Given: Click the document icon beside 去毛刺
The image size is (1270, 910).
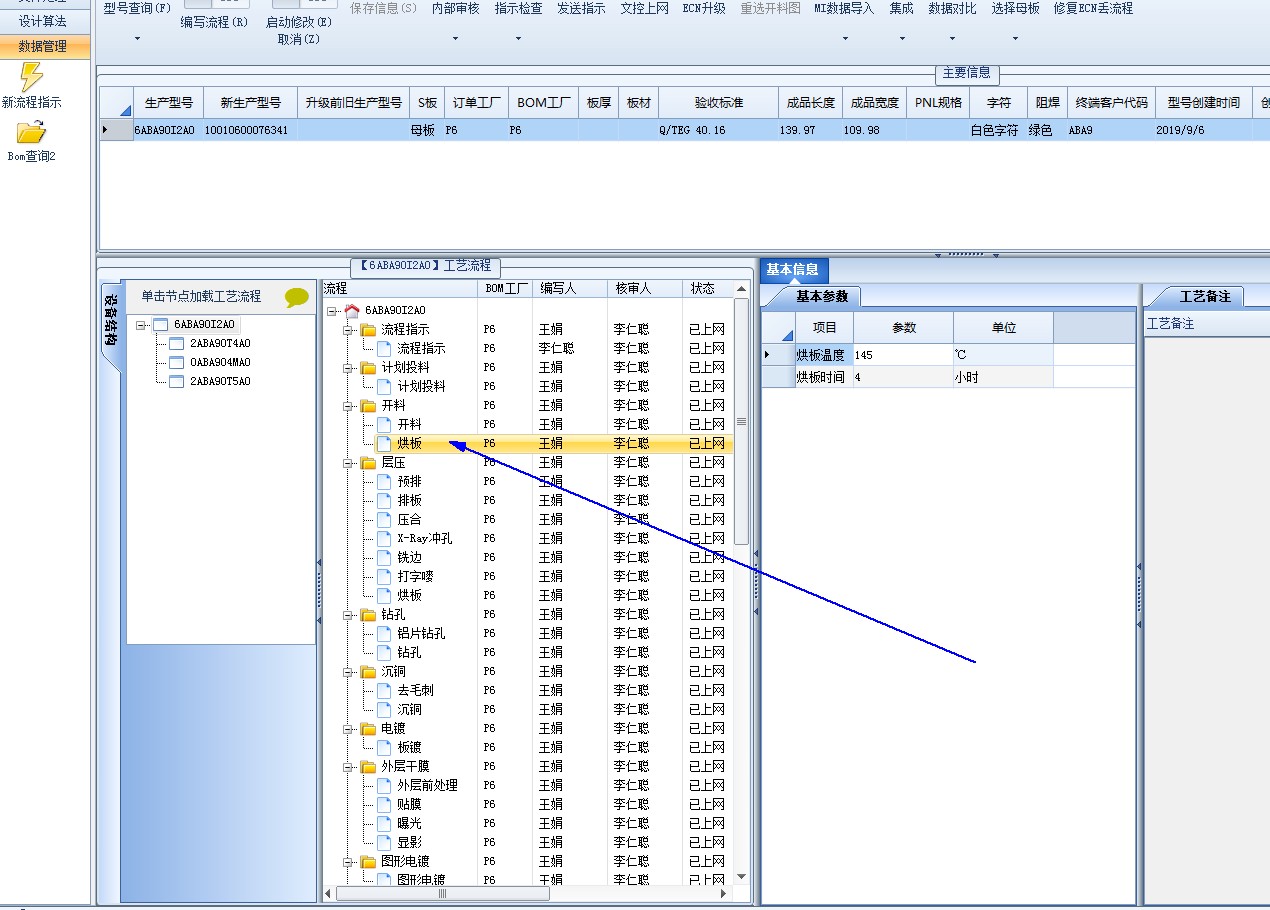Looking at the screenshot, I should [x=385, y=691].
